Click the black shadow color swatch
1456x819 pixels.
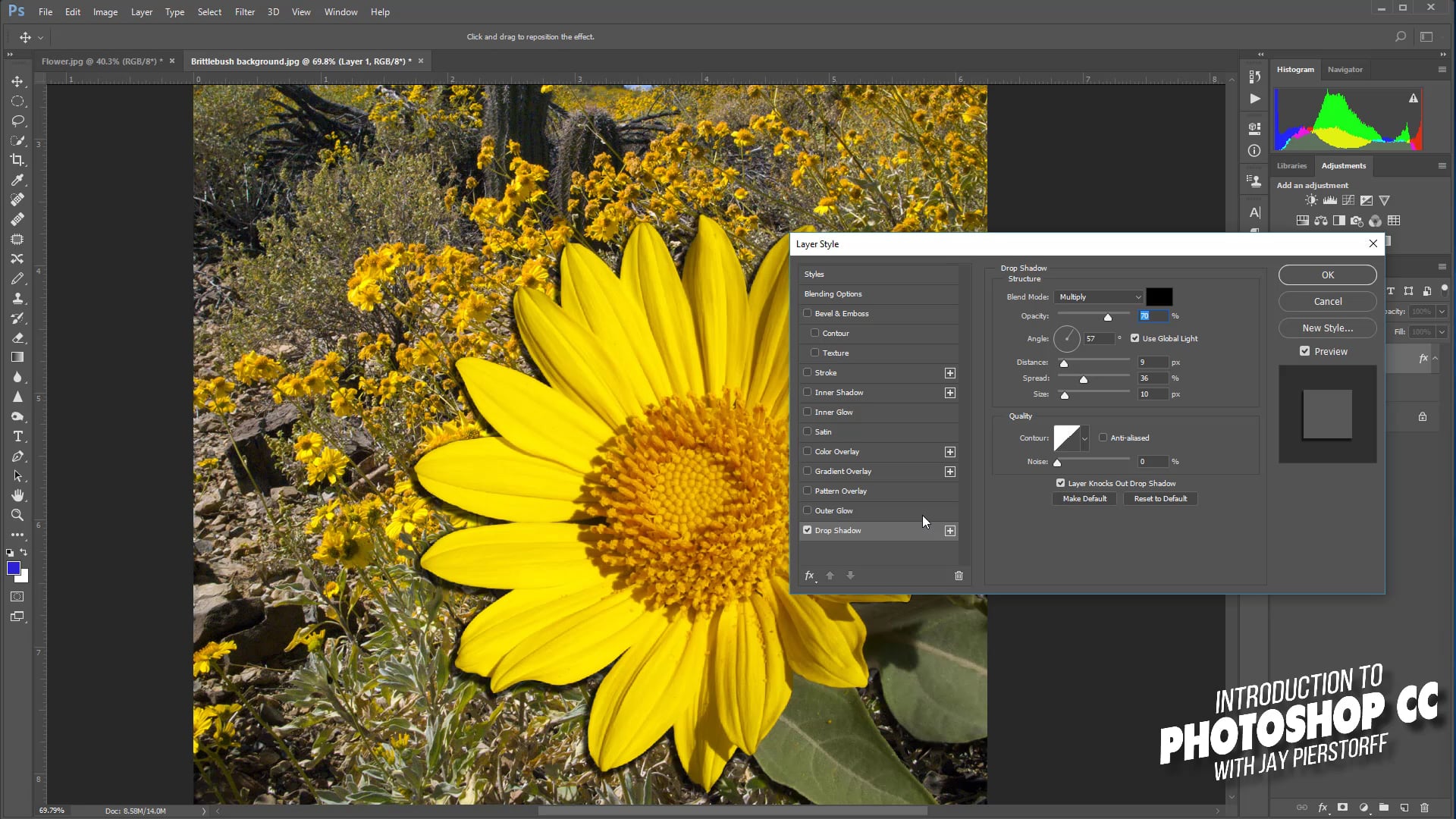[x=1159, y=297]
